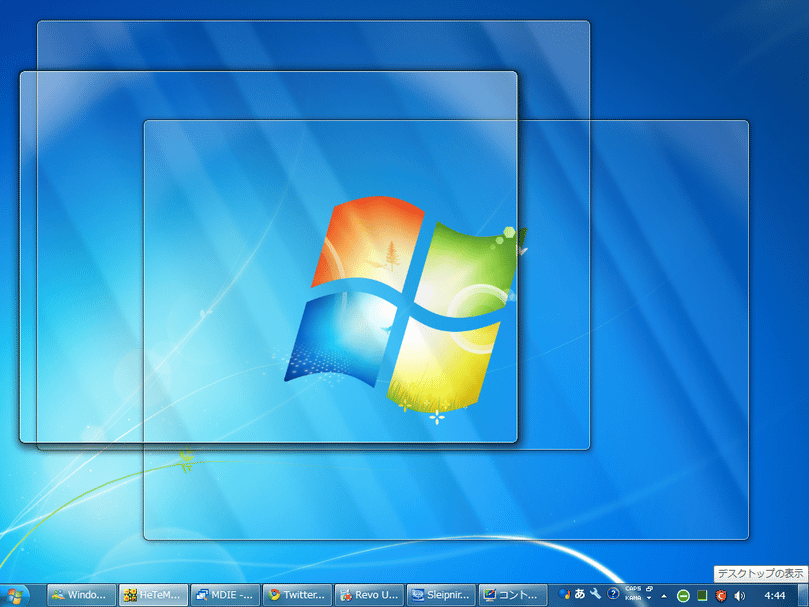The width and height of the screenshot is (809, 607).
Task: Open the コント... control panel taskbar button
Action: tap(513, 595)
